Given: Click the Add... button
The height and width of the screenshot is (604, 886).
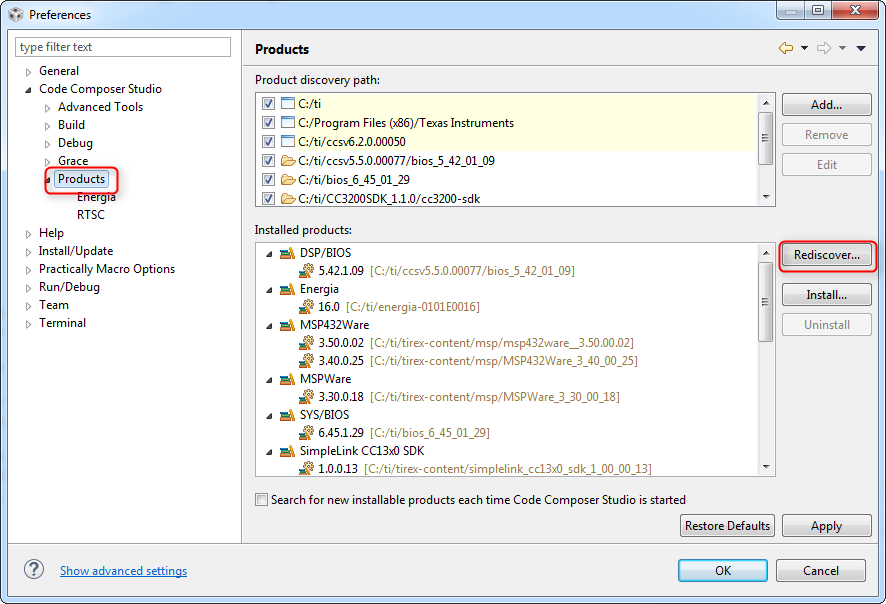Looking at the screenshot, I should 826,105.
